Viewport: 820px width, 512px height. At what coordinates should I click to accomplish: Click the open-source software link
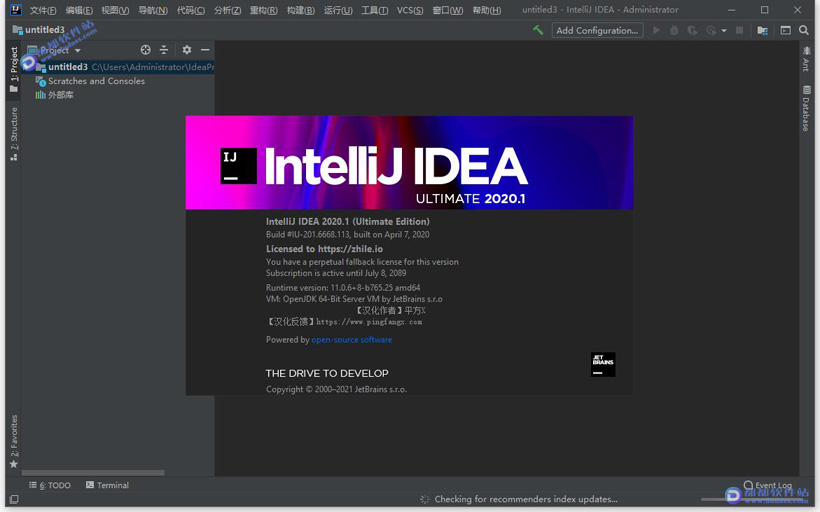(x=351, y=340)
